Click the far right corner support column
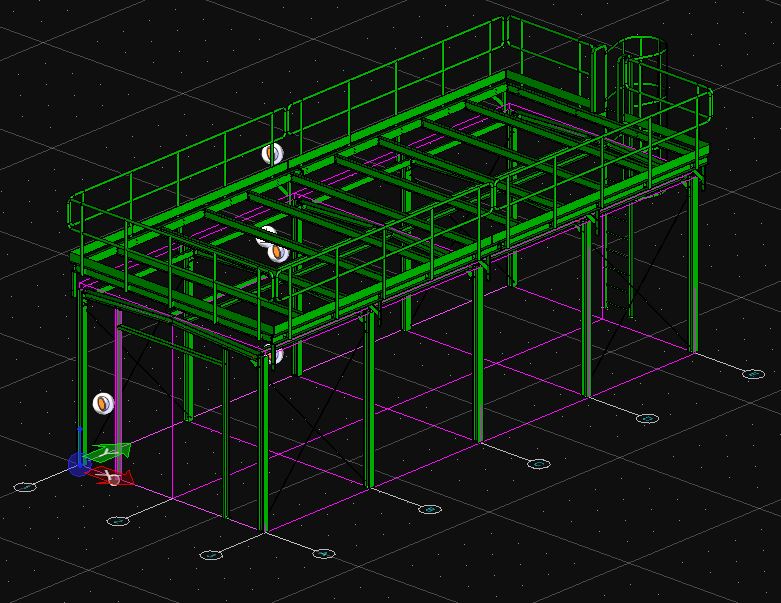Viewport: 781px width, 603px height. (694, 270)
